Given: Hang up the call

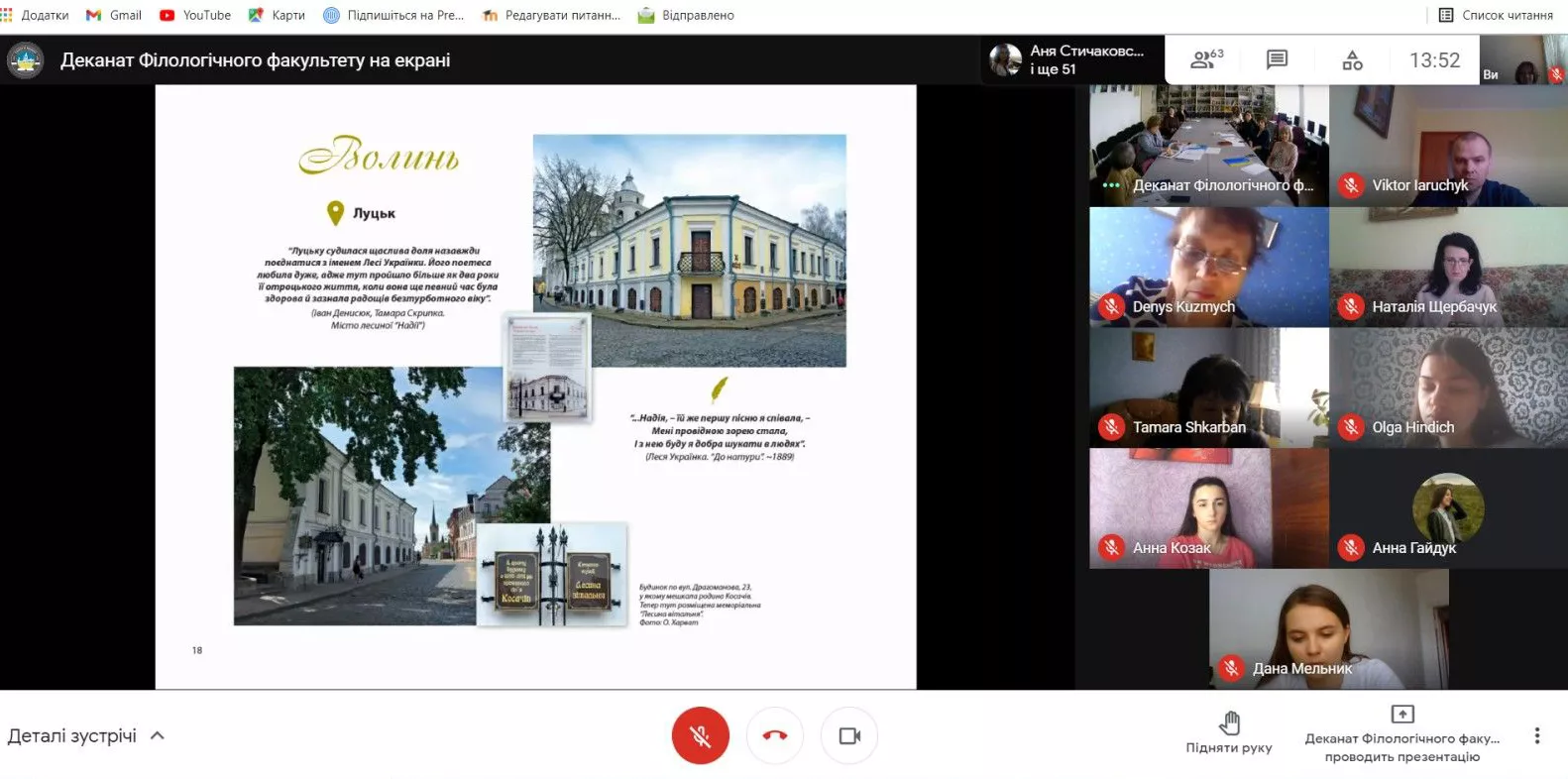Looking at the screenshot, I should point(774,735).
